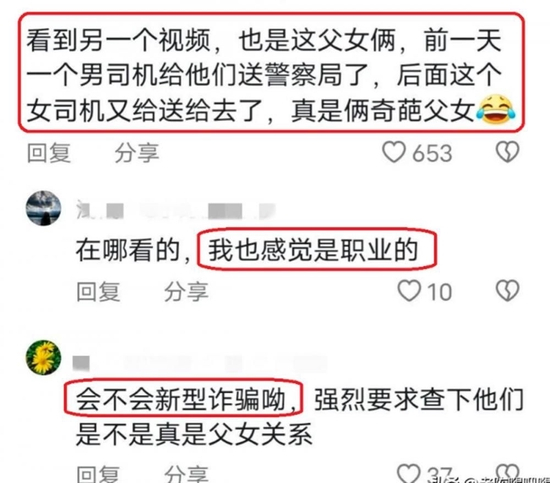Tap broken heart on the 职业的 comment
550x483 pixels.
tap(507, 290)
